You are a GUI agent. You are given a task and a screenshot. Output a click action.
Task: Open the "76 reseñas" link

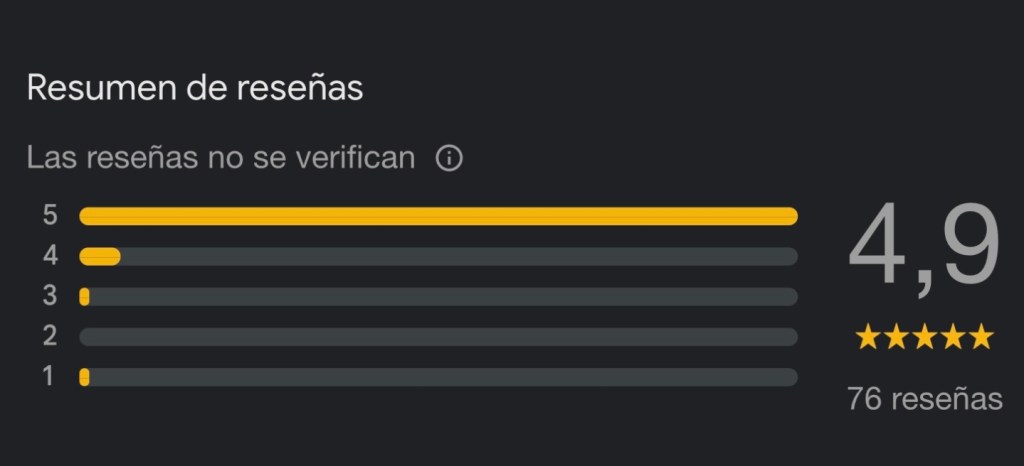pyautogui.click(x=924, y=399)
